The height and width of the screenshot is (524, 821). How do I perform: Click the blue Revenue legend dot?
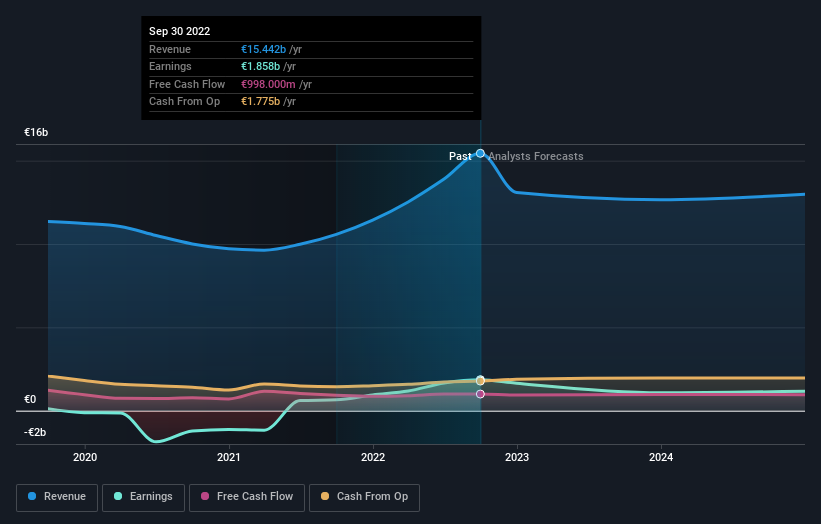32,496
